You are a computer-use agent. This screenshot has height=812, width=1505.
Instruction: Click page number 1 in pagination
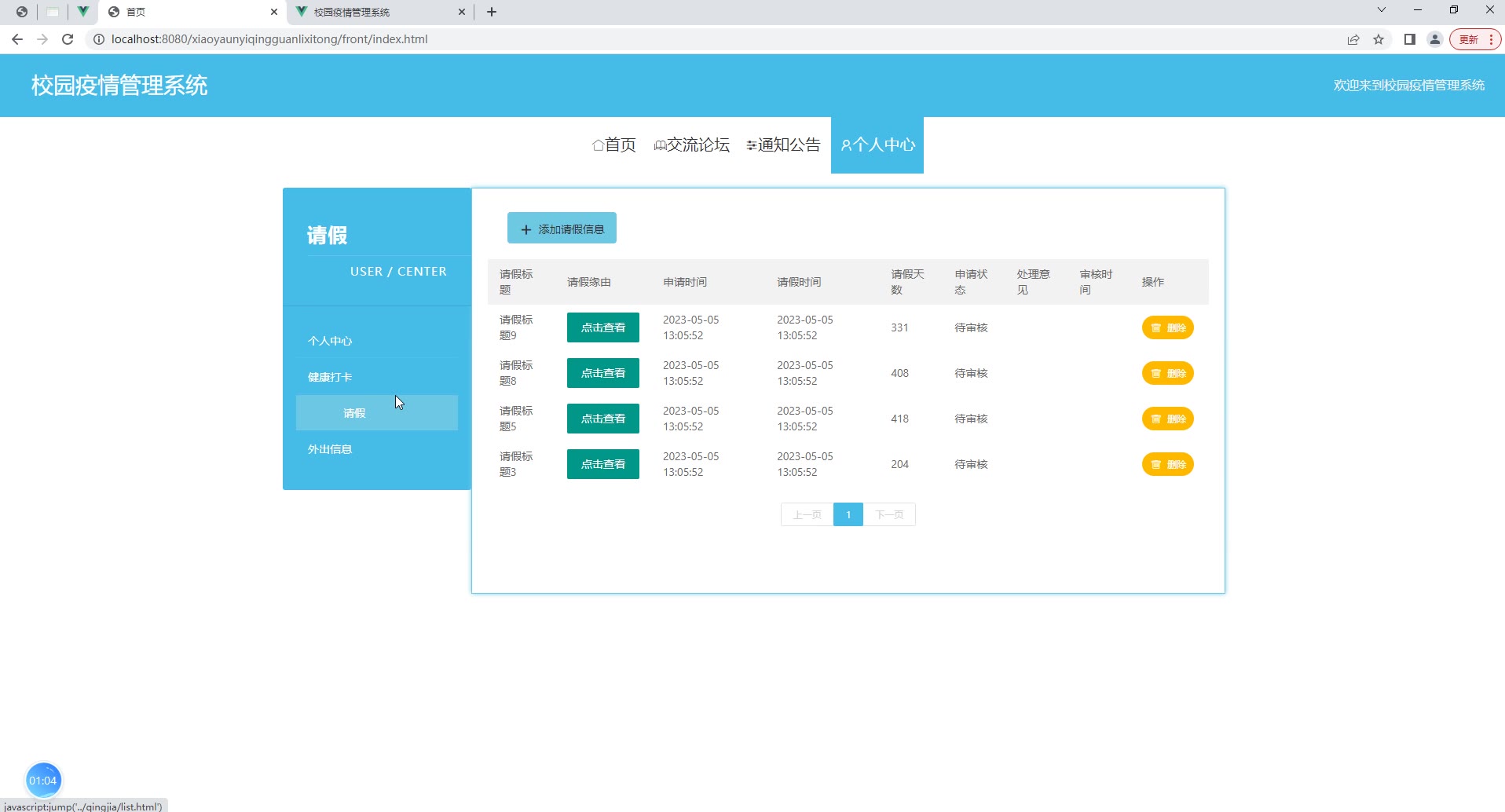click(x=848, y=514)
